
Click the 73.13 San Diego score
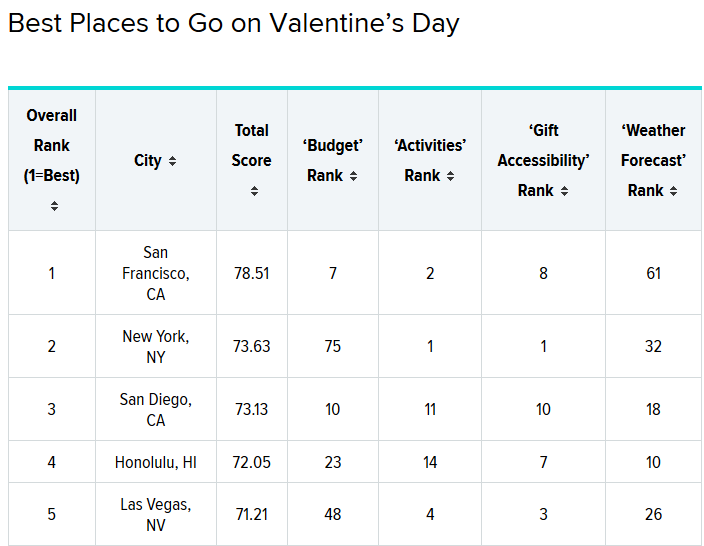point(252,409)
